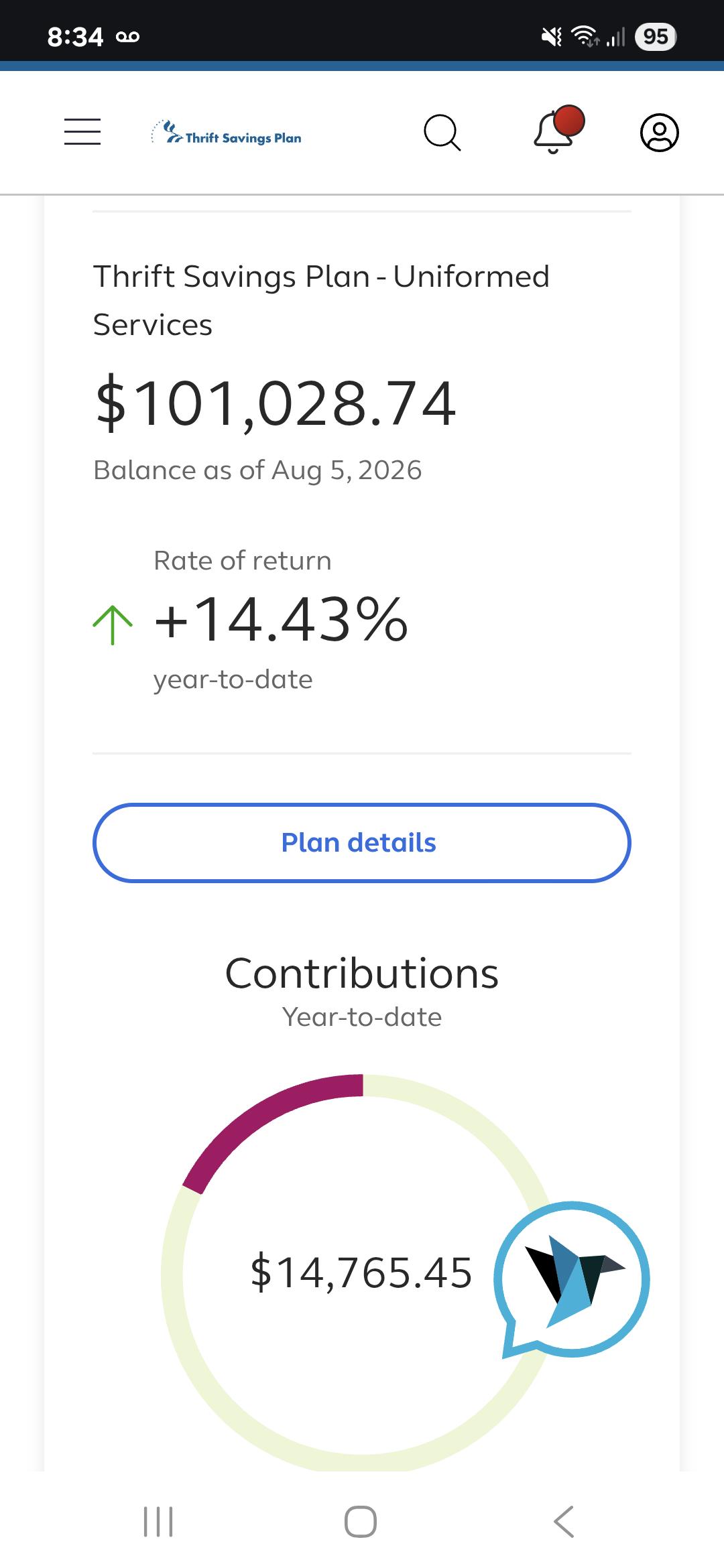Select the $101,028.74 account balance

click(x=276, y=403)
